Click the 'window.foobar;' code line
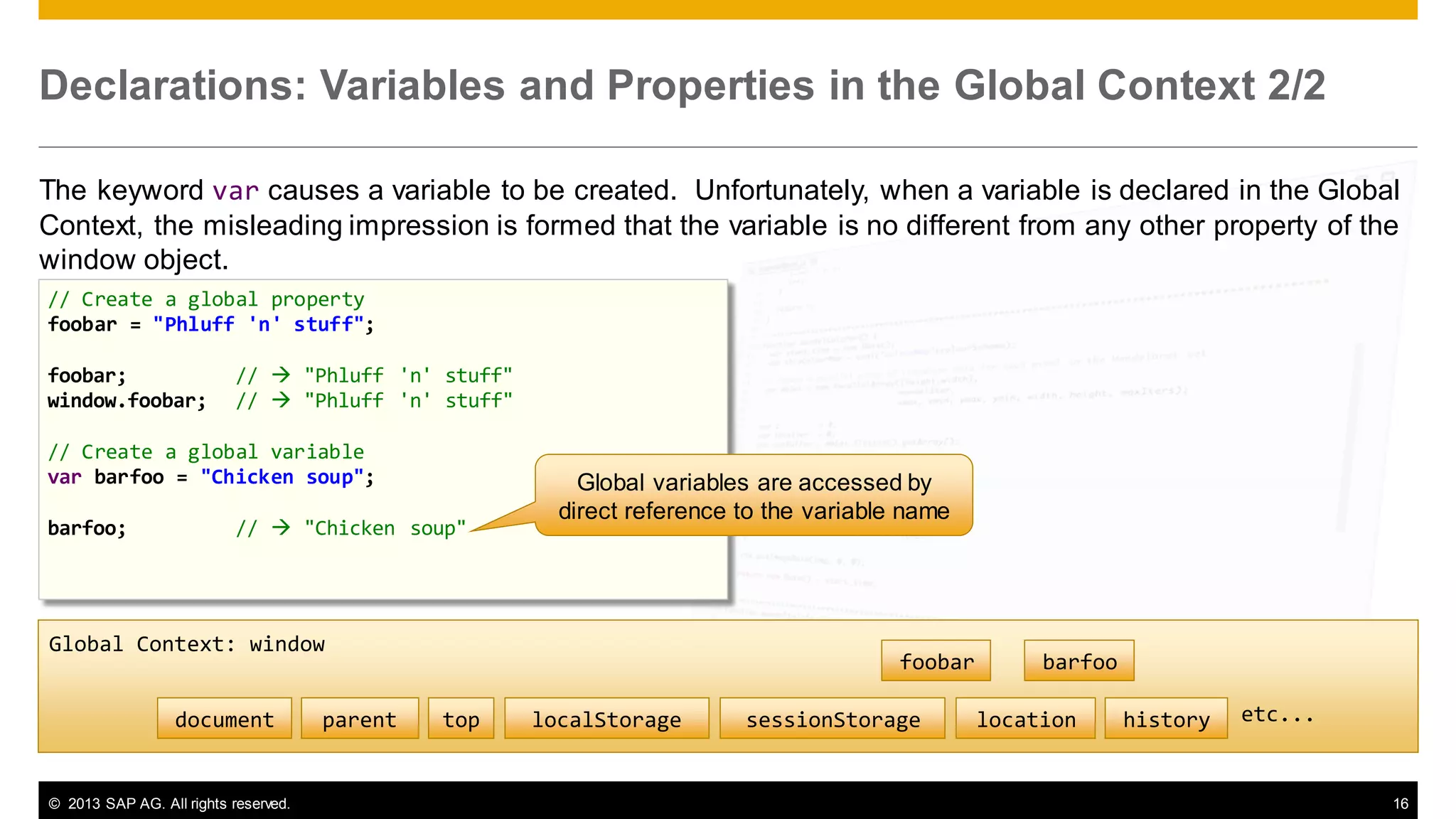The height and width of the screenshot is (819, 1456). coord(280,401)
